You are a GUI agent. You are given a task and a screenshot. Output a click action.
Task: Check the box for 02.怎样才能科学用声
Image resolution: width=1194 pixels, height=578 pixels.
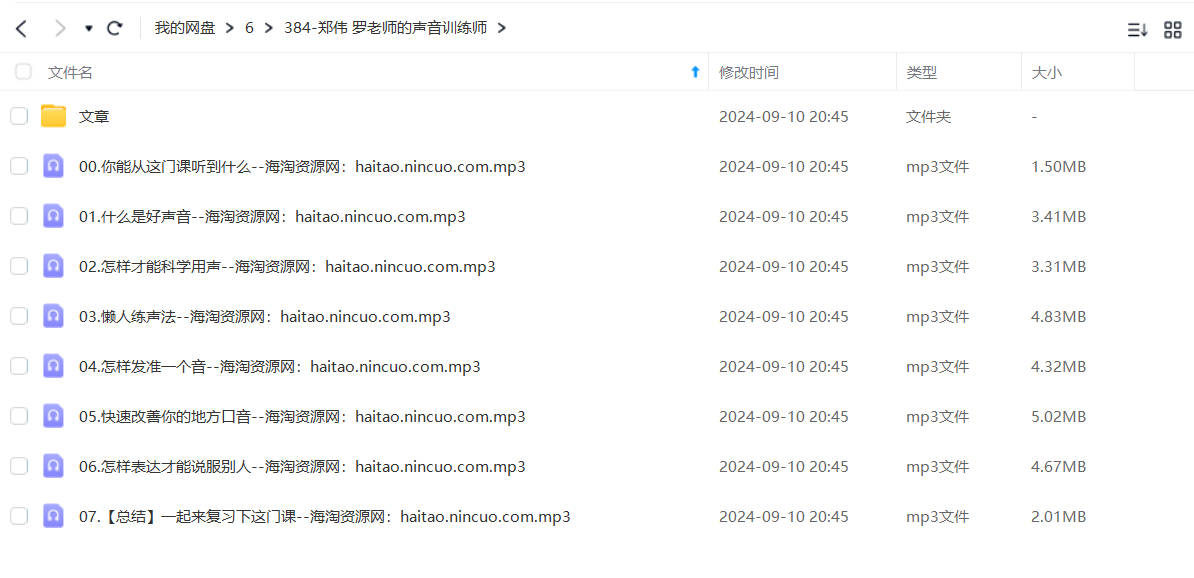click(x=19, y=267)
